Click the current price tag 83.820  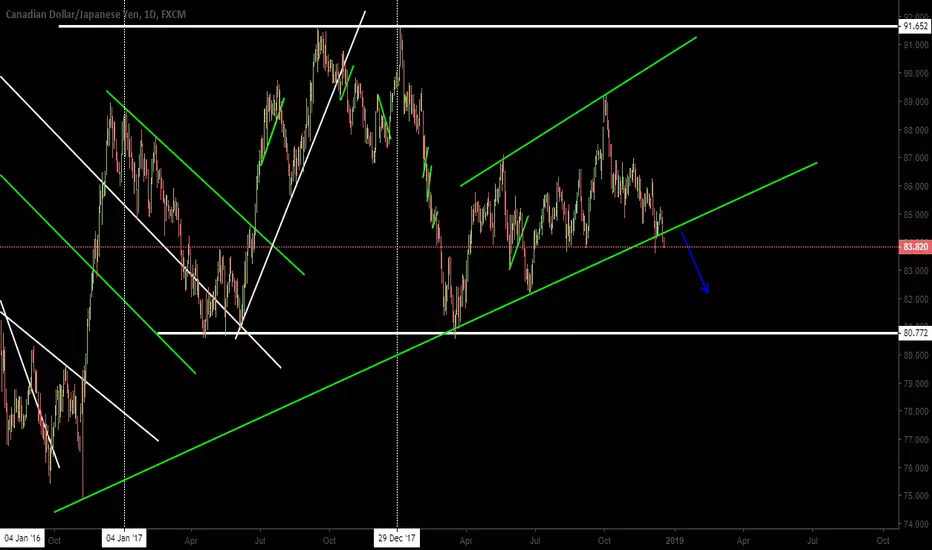pos(915,247)
